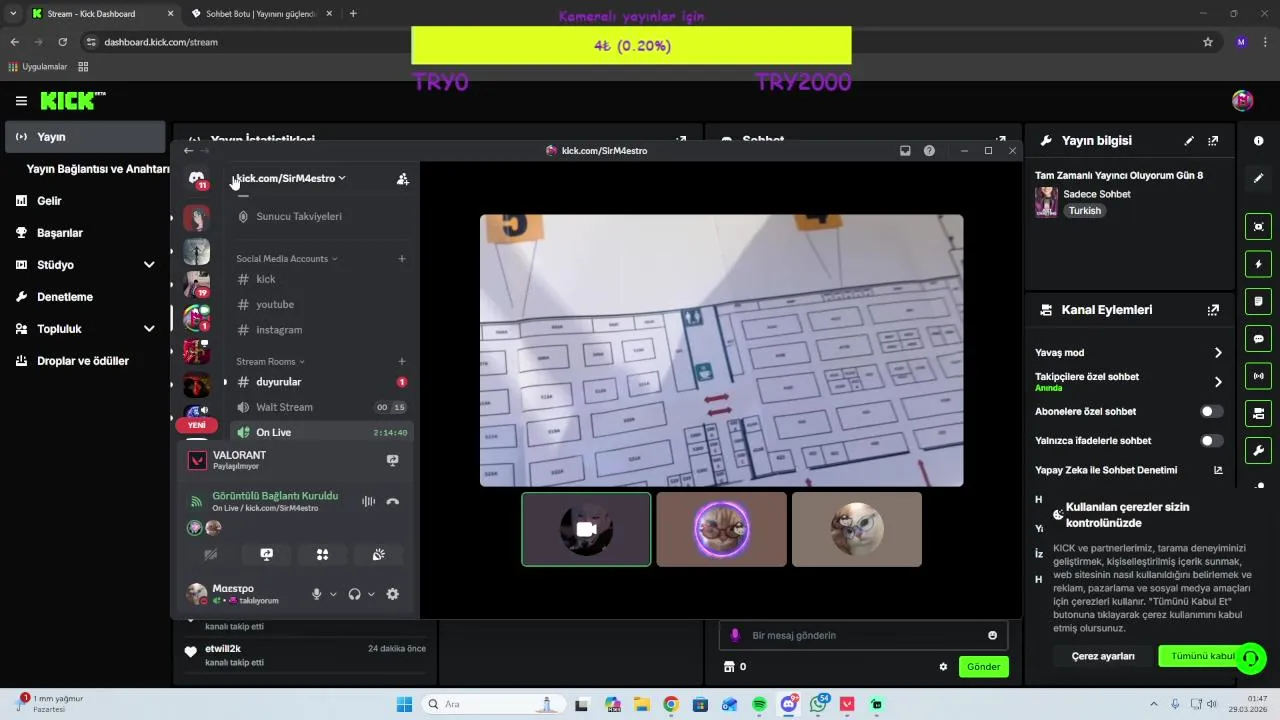Open WhatsApp from the Windows taskbar
The width and height of the screenshot is (1280, 720).
click(x=819, y=705)
